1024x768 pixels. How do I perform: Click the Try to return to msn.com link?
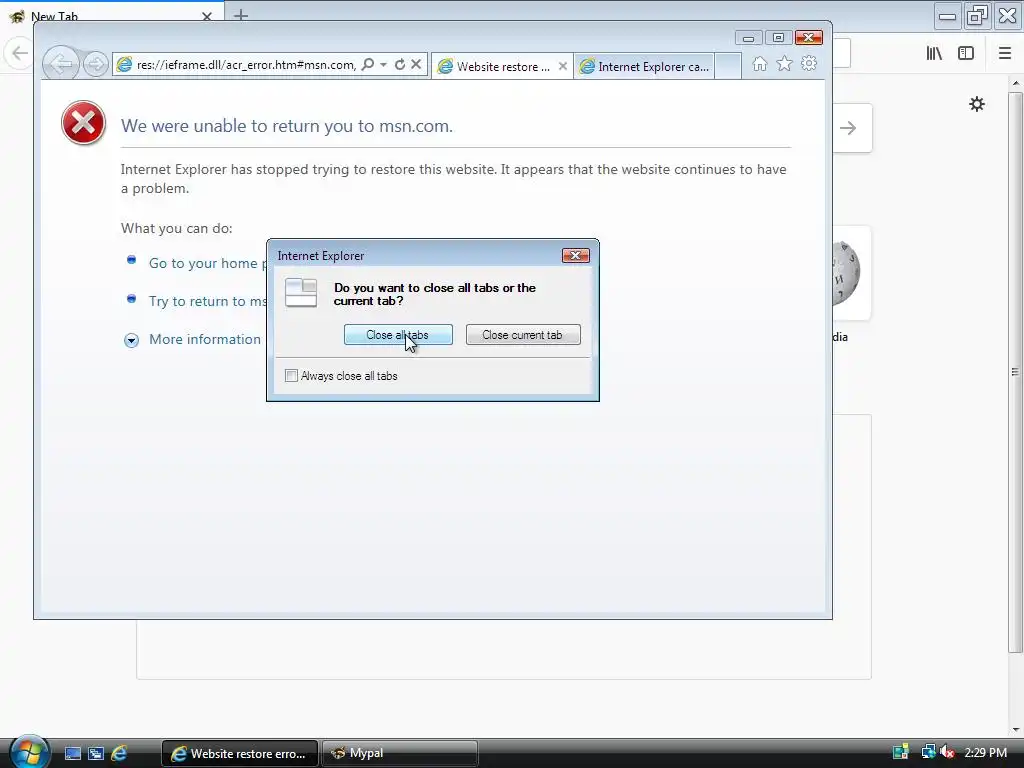(x=208, y=301)
